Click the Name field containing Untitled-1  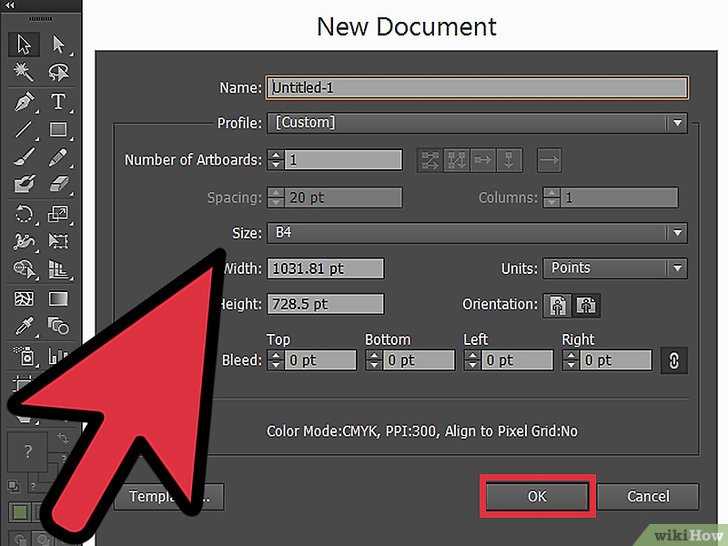[x=477, y=88]
